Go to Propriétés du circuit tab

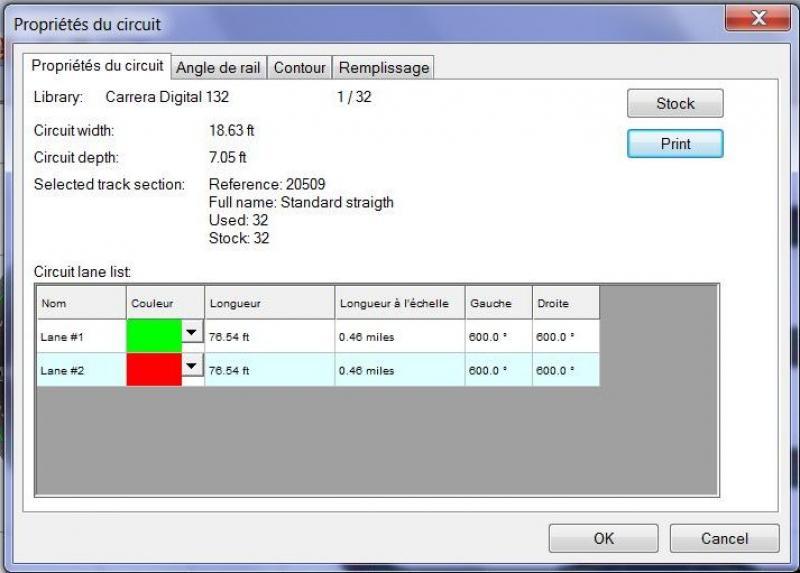point(97,66)
